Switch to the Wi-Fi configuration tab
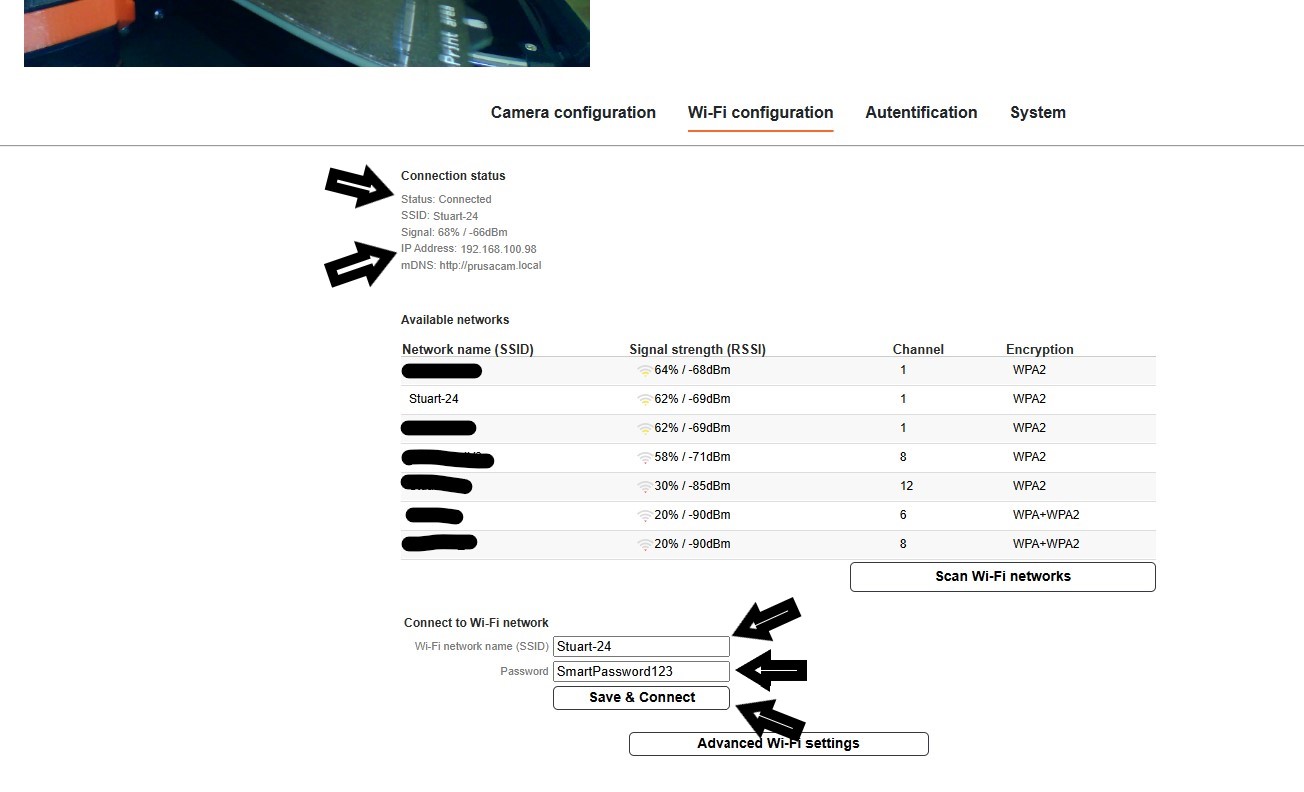1304x792 pixels. [760, 113]
